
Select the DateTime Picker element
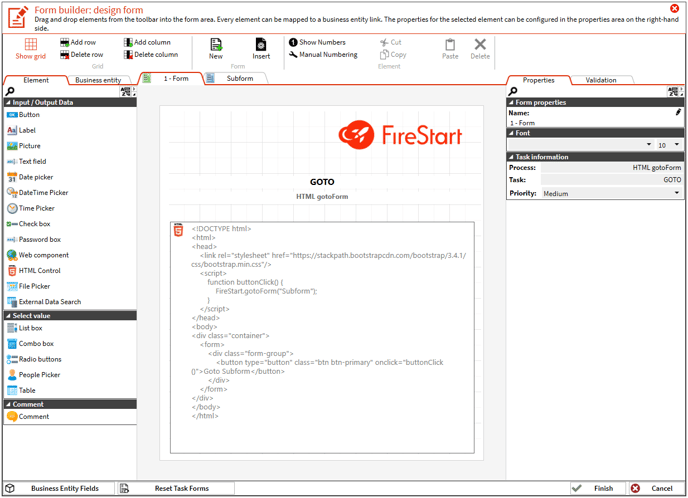point(37,193)
